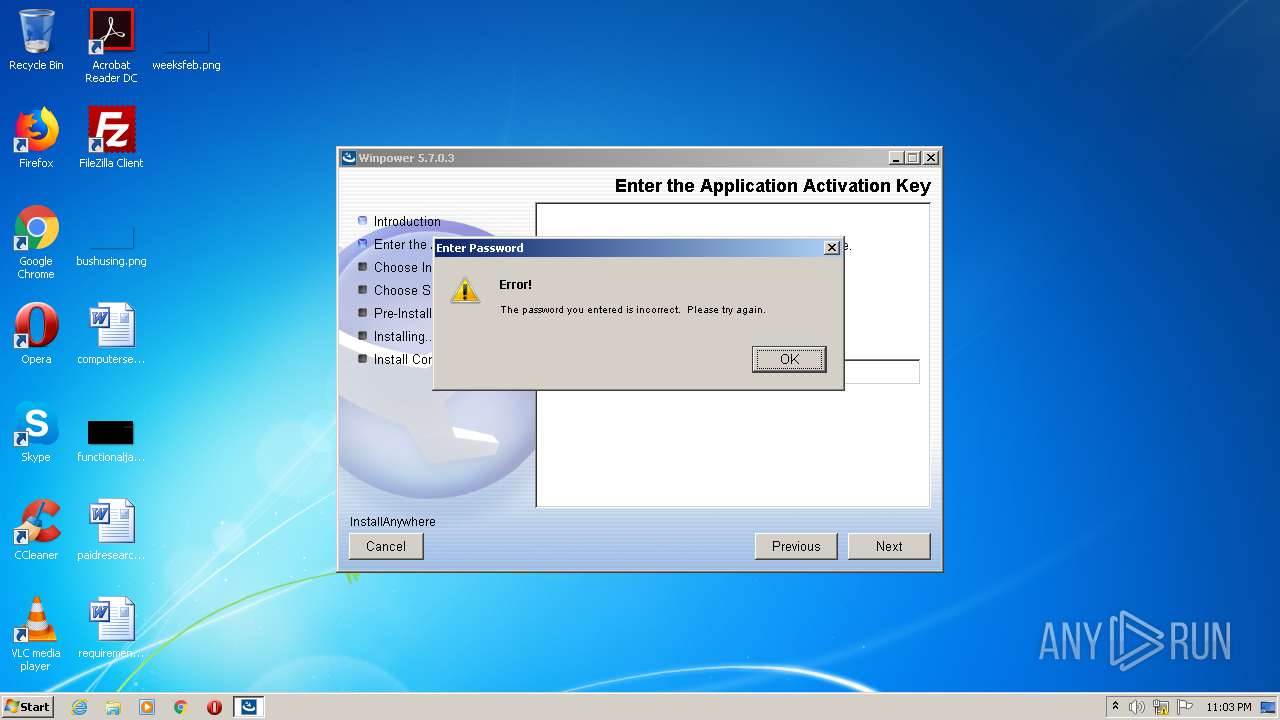Click the InstallAnywhere label
This screenshot has width=1280, height=720.
pyautogui.click(x=393, y=522)
